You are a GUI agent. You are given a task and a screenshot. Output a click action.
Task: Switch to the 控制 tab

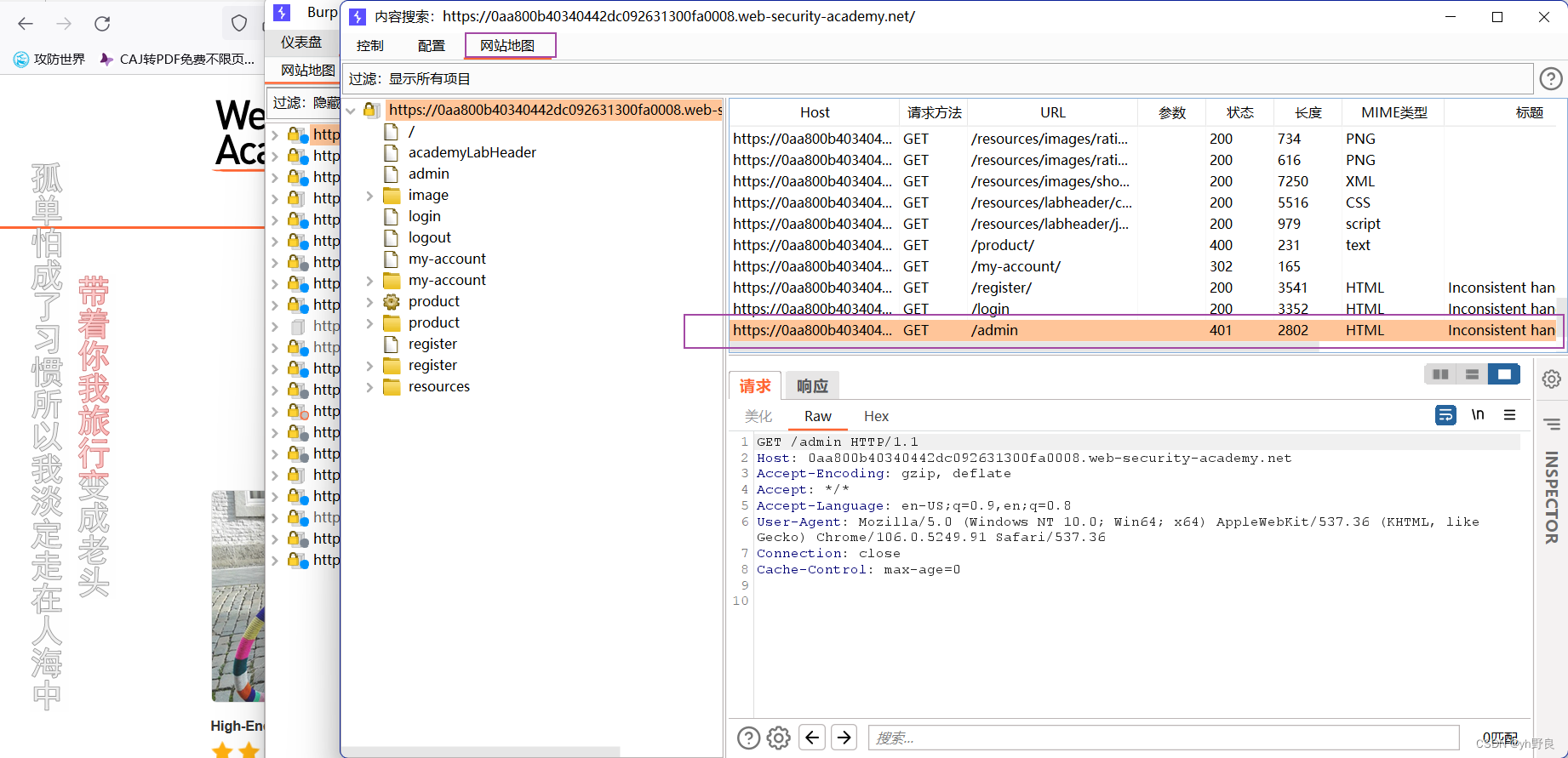[x=370, y=46]
